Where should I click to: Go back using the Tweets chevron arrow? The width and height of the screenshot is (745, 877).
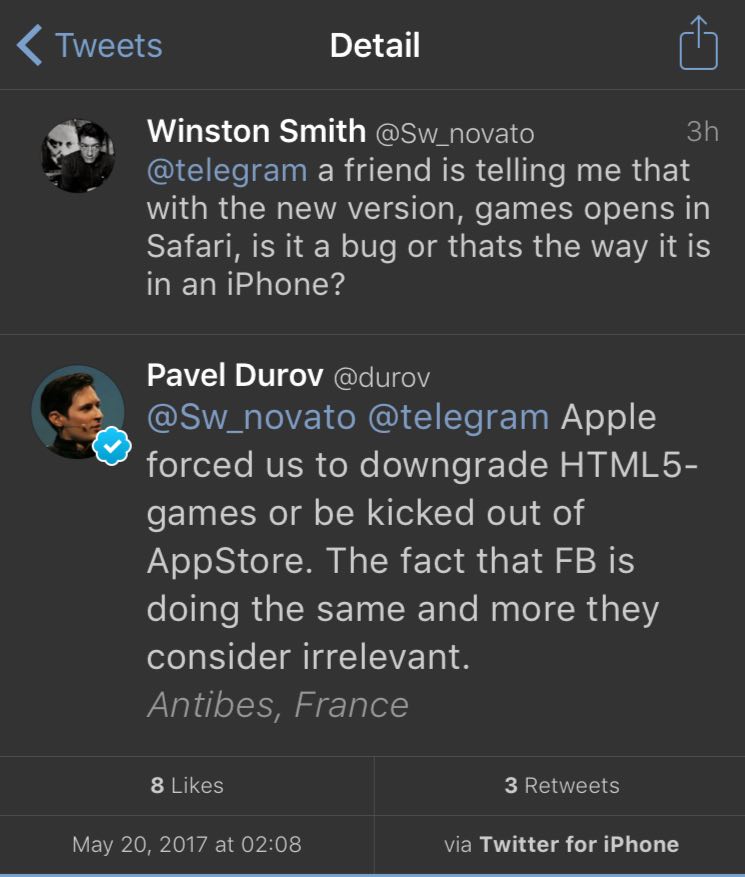(x=30, y=46)
